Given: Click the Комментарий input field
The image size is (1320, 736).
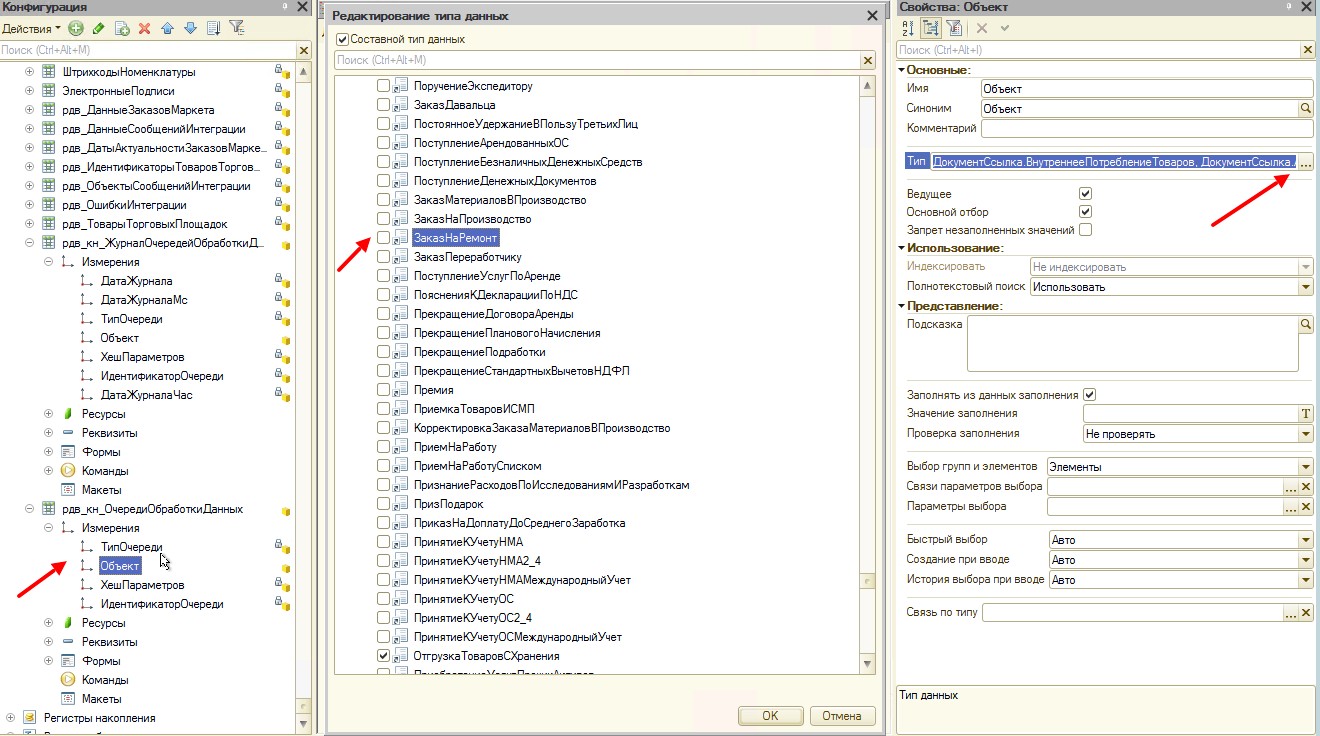Looking at the screenshot, I should coord(1146,128).
